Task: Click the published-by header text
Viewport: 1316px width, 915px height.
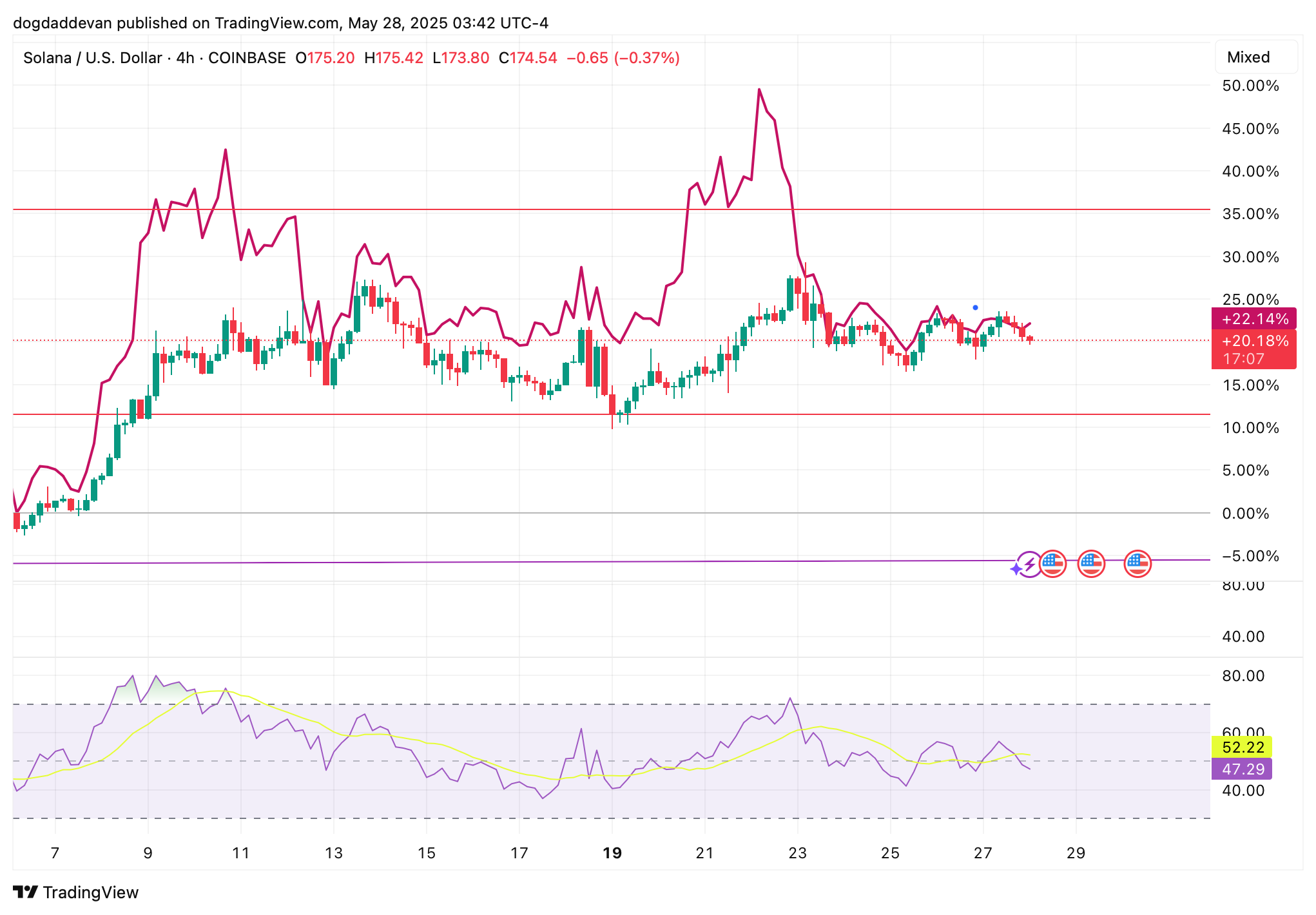Action: (281, 23)
